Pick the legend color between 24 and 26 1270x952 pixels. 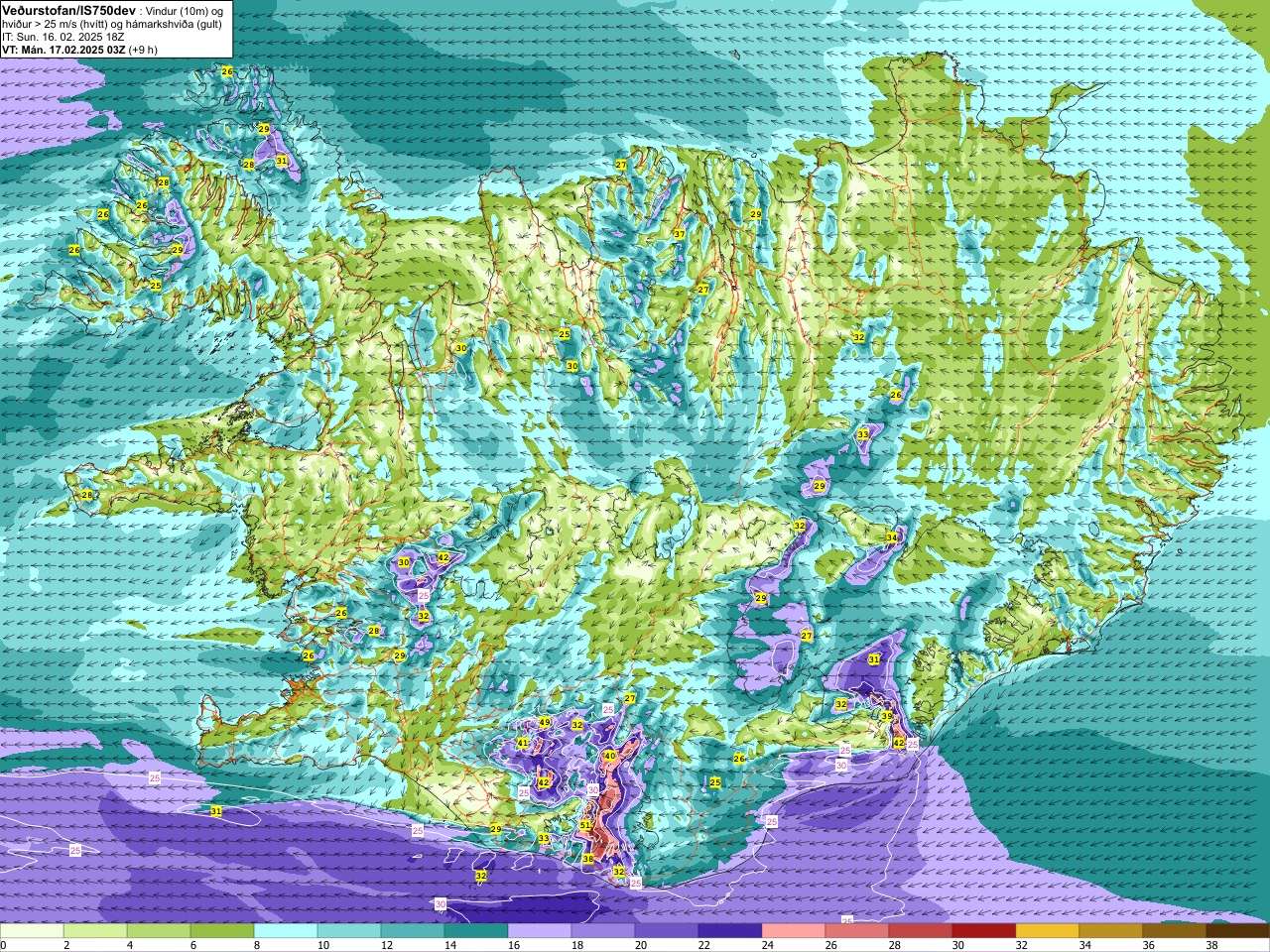pyautogui.click(x=794, y=931)
